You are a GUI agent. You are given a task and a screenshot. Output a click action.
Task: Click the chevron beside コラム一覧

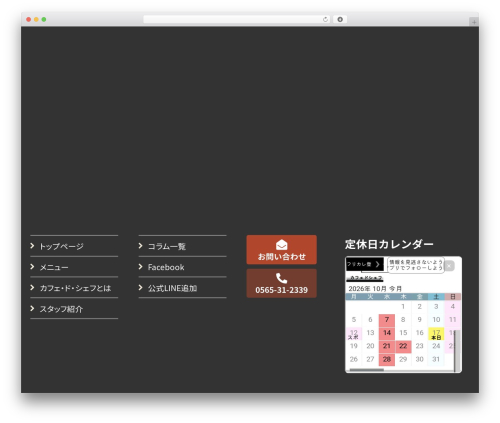(141, 246)
